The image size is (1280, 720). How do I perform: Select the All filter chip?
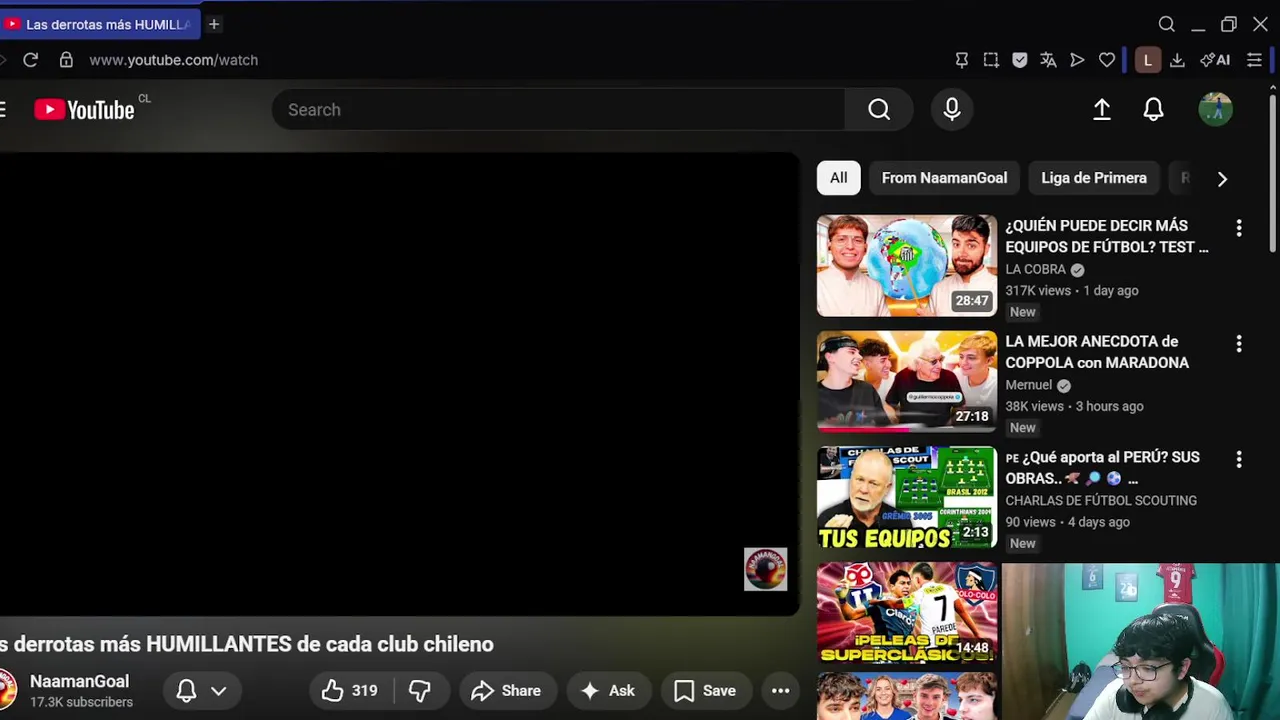(x=838, y=178)
